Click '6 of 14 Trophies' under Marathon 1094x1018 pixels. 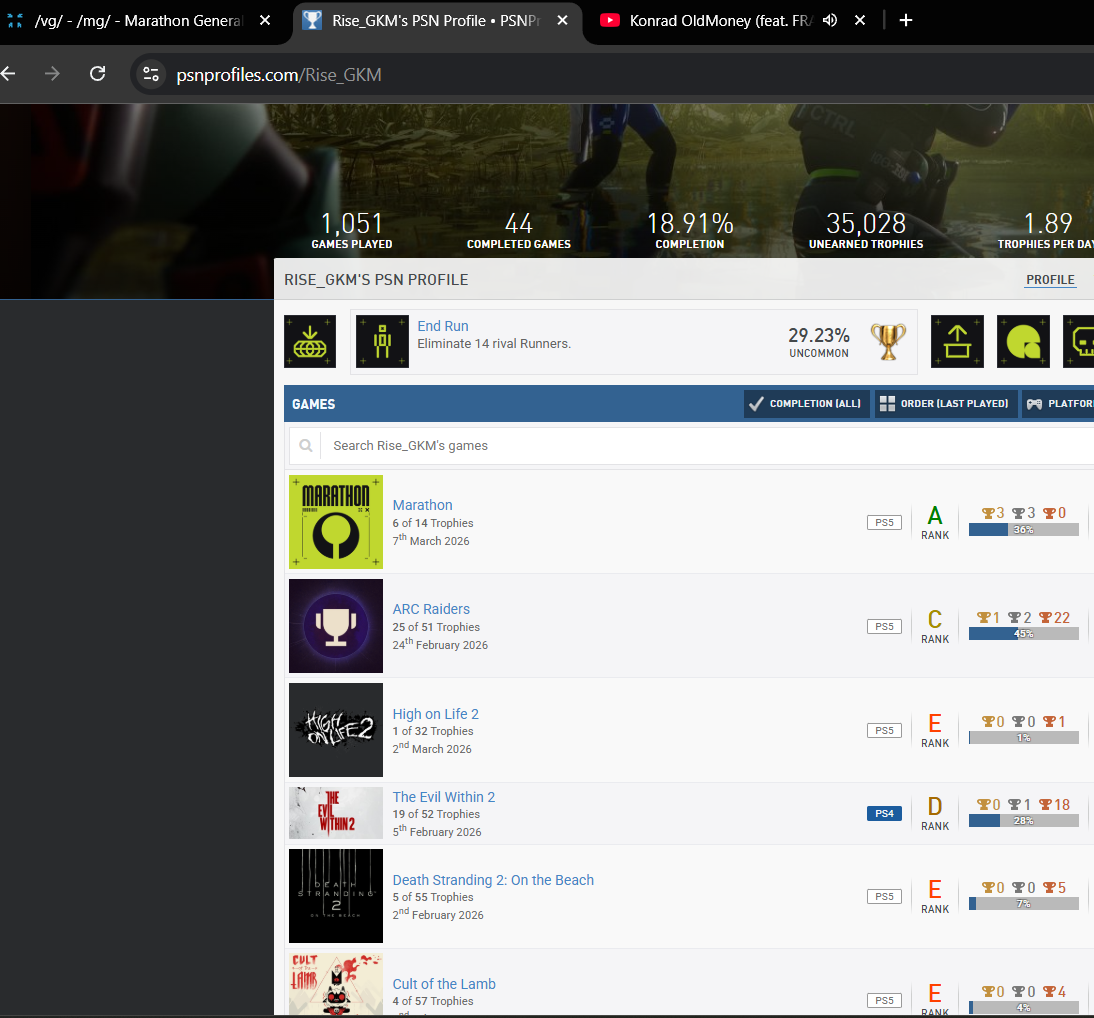tap(433, 523)
